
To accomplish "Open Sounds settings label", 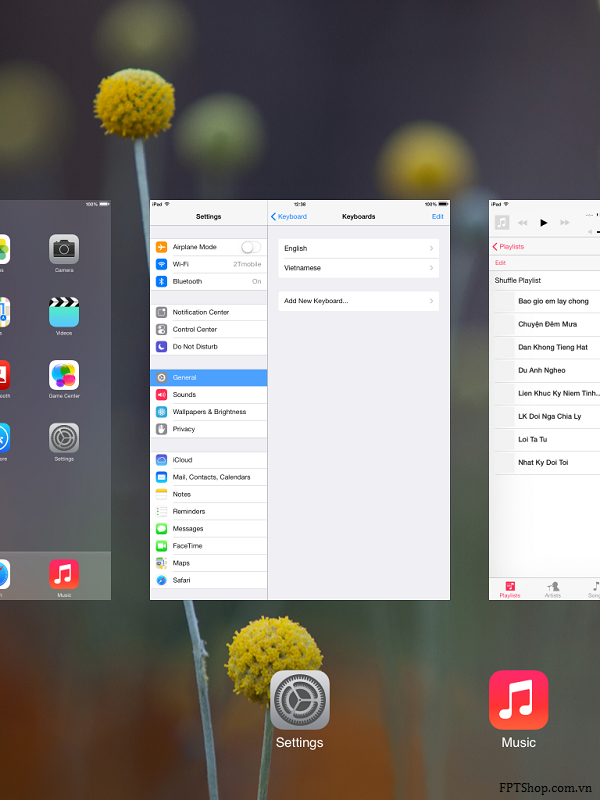I will tap(184, 394).
